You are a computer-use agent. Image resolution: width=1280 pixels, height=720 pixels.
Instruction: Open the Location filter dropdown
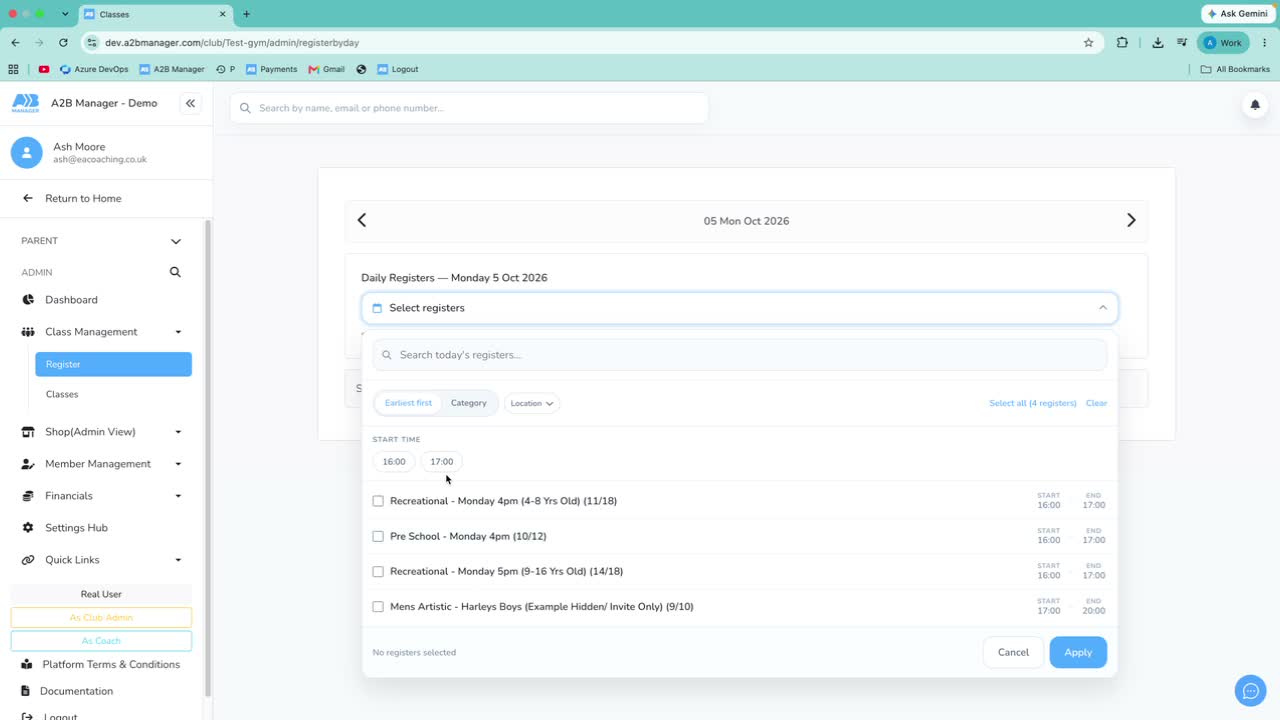(532, 403)
